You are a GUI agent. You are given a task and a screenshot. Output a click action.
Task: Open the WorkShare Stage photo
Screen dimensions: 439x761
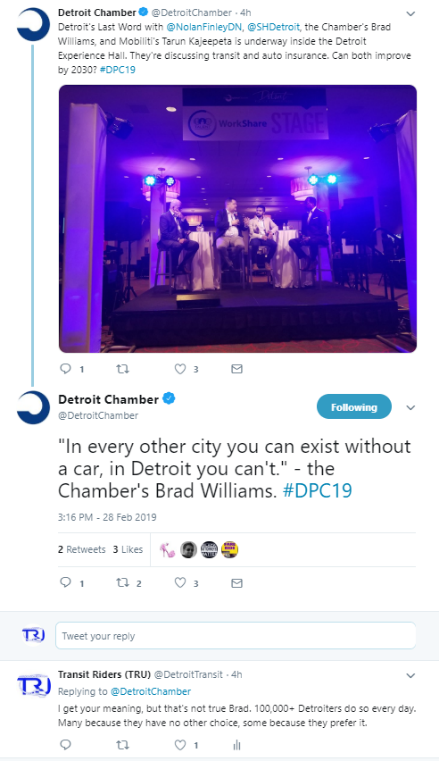[238, 219]
